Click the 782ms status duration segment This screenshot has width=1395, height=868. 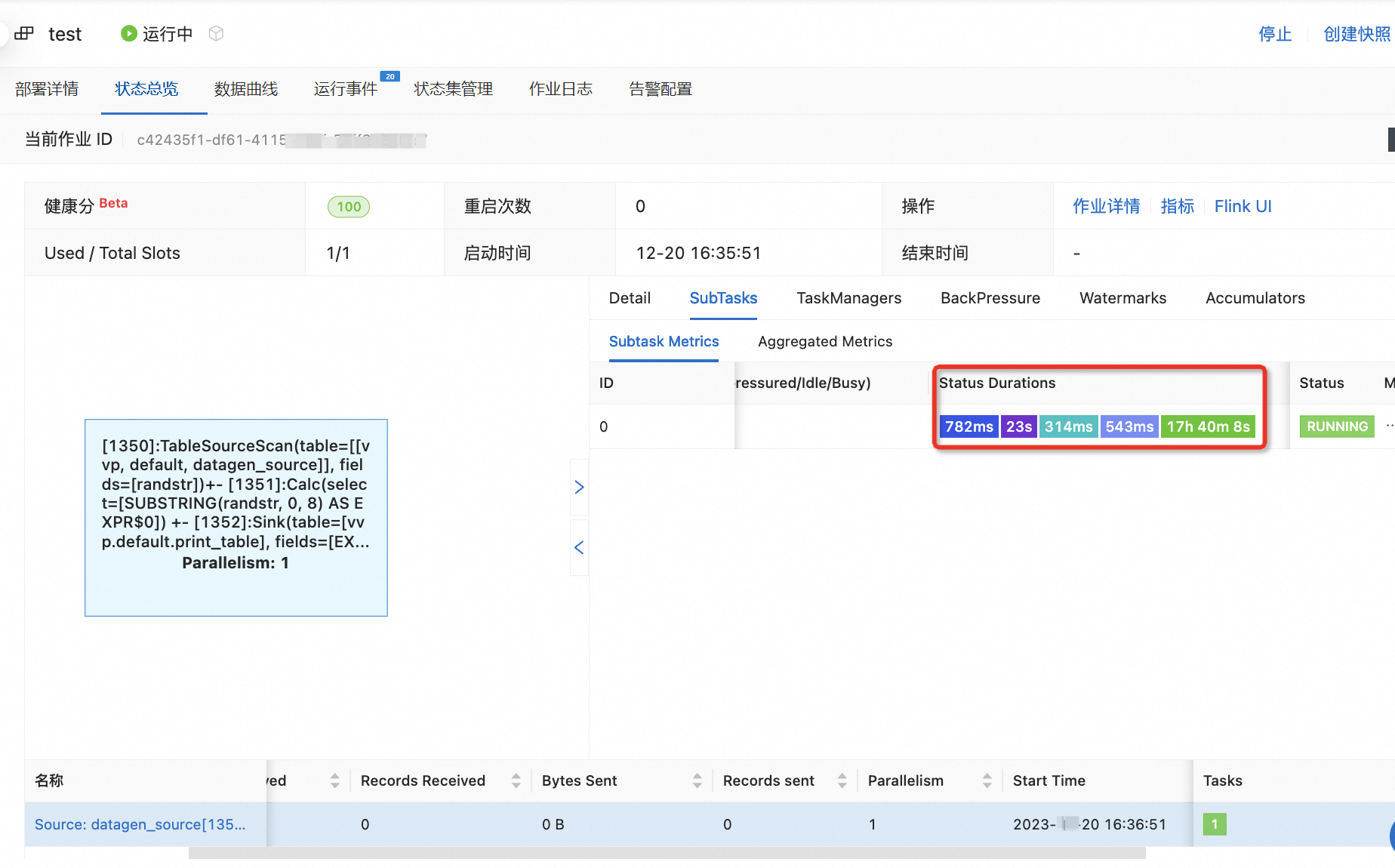(969, 426)
